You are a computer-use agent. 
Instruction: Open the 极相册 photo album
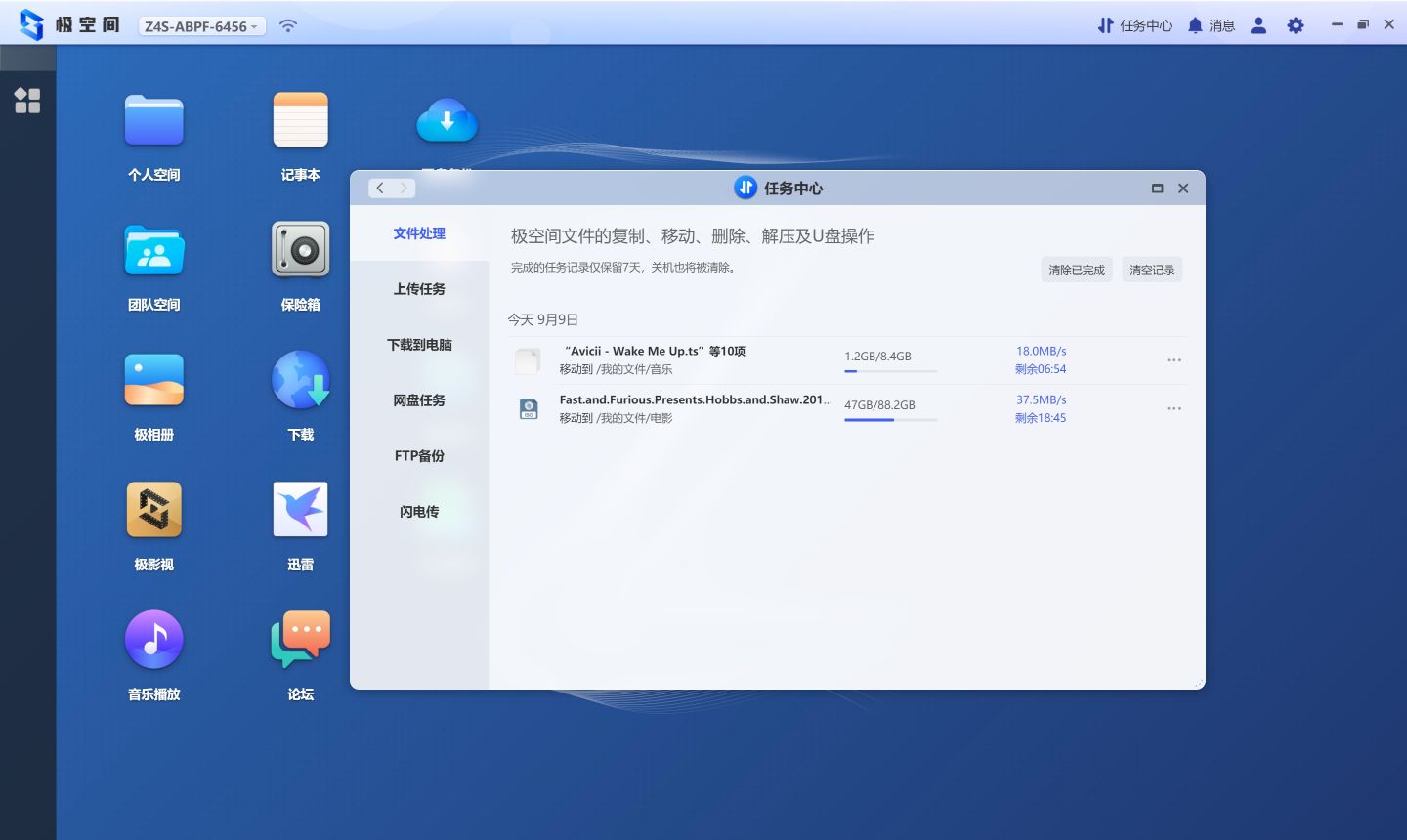pyautogui.click(x=153, y=379)
